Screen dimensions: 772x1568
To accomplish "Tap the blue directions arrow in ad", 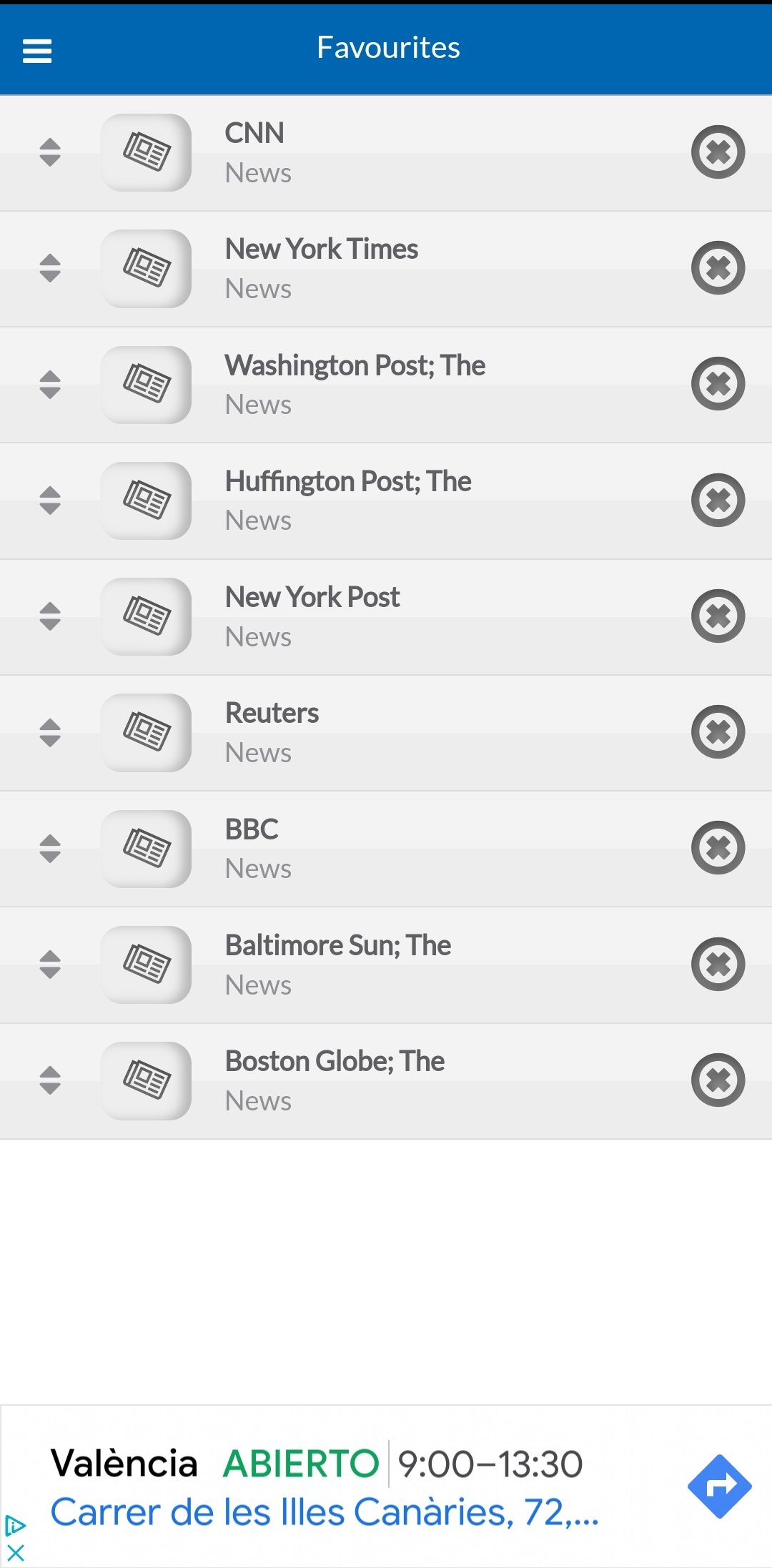I will tap(719, 1486).
